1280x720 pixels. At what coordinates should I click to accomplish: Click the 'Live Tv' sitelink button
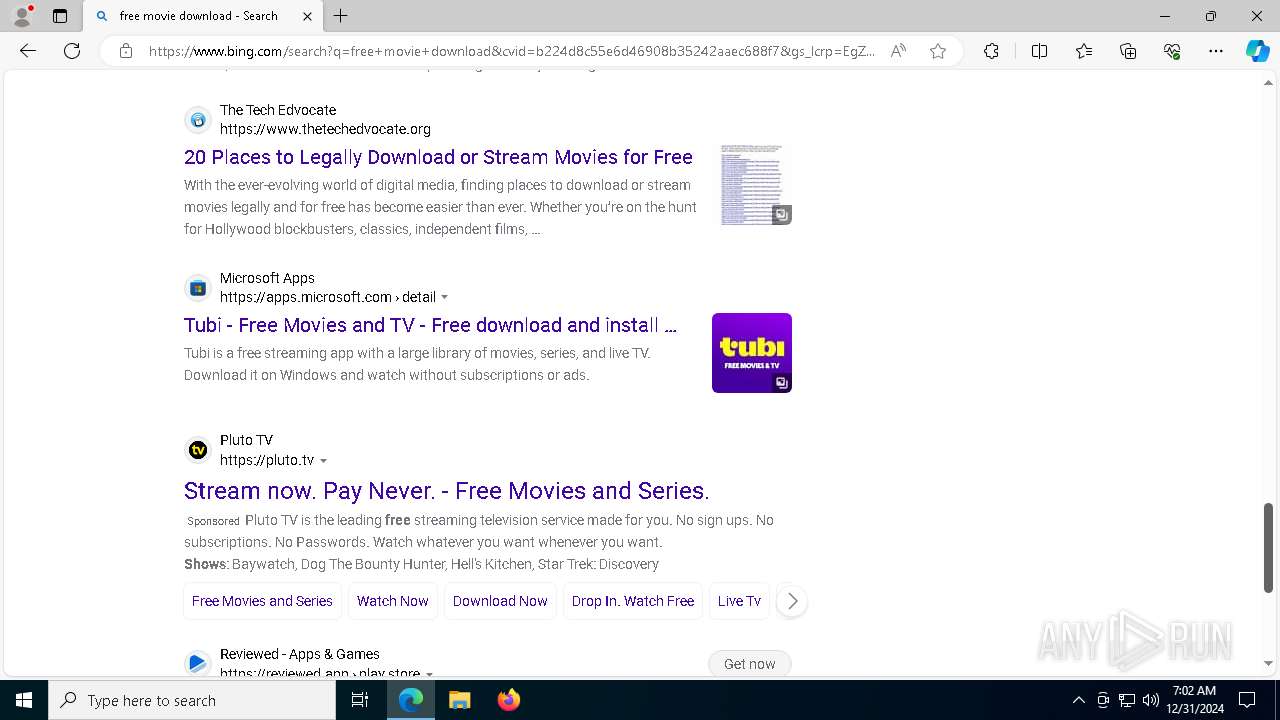[739, 601]
